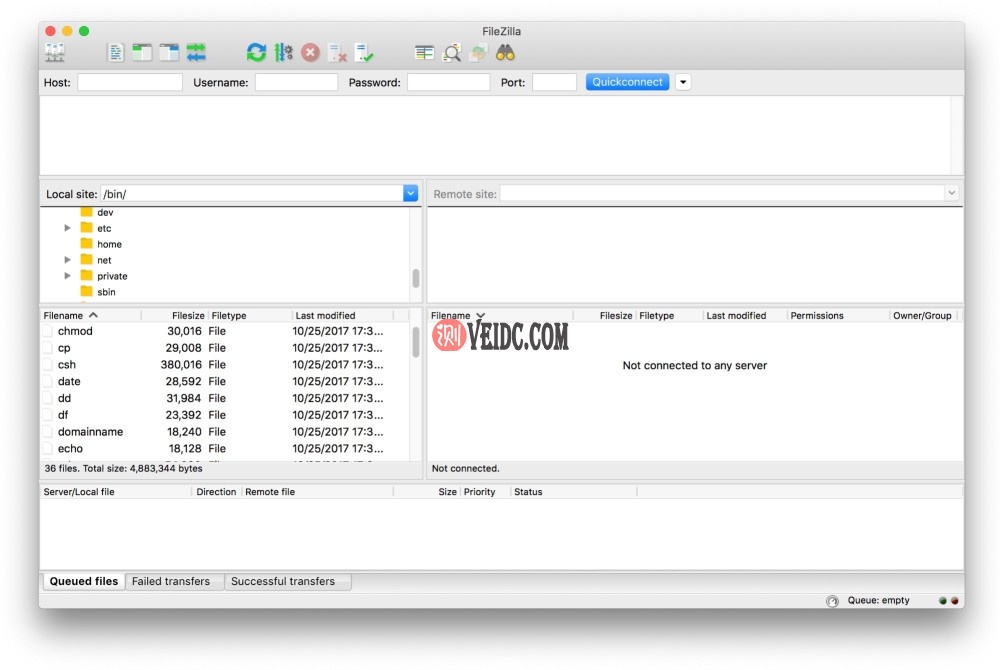Open the binoculars file search icon
The height and width of the screenshot is (670, 1000).
506,53
